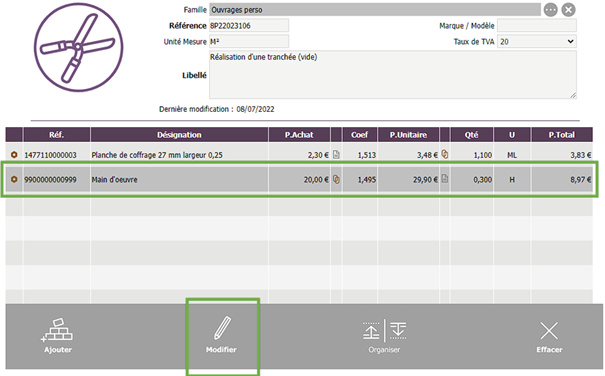Open Famille selector with ellipsis icon
605x376 pixels.
pyautogui.click(x=551, y=10)
